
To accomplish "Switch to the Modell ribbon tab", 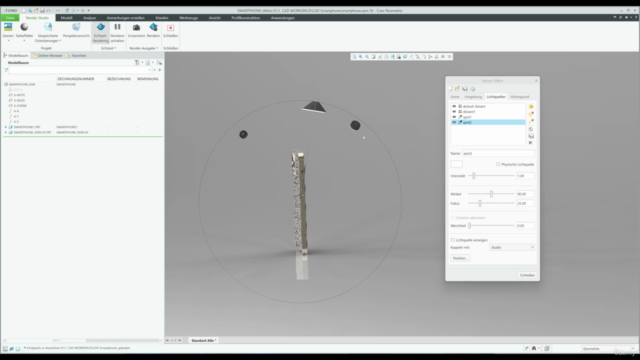I will coord(67,18).
